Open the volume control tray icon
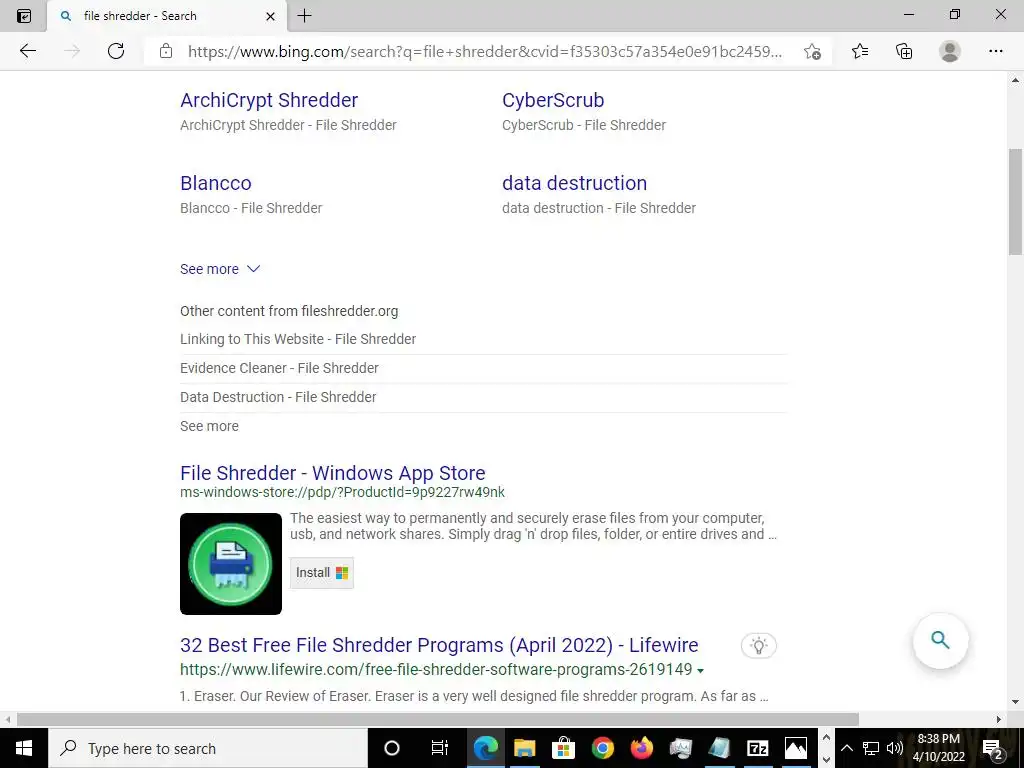This screenshot has height=768, width=1024. 894,748
